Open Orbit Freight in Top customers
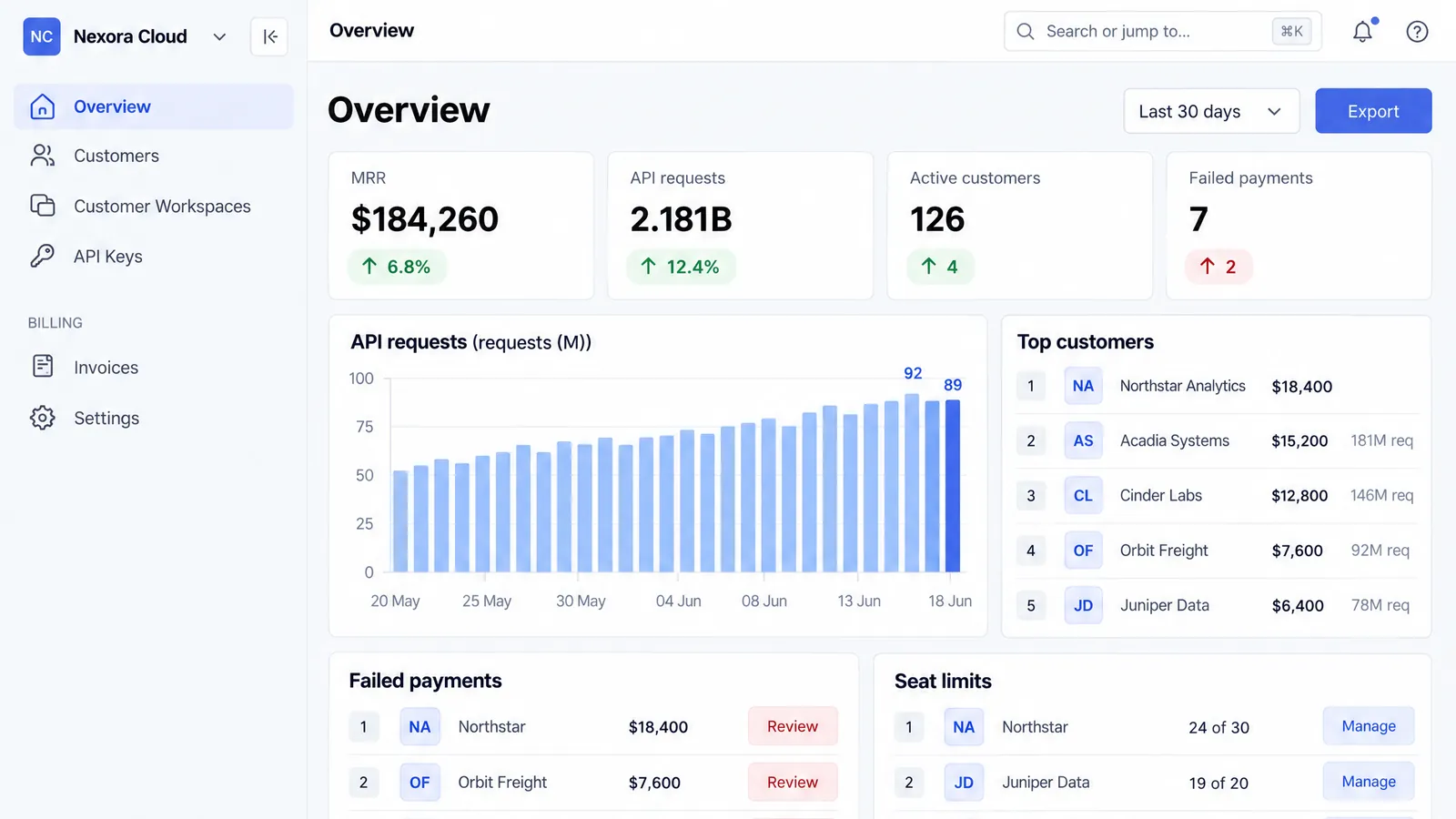 (x=1217, y=551)
